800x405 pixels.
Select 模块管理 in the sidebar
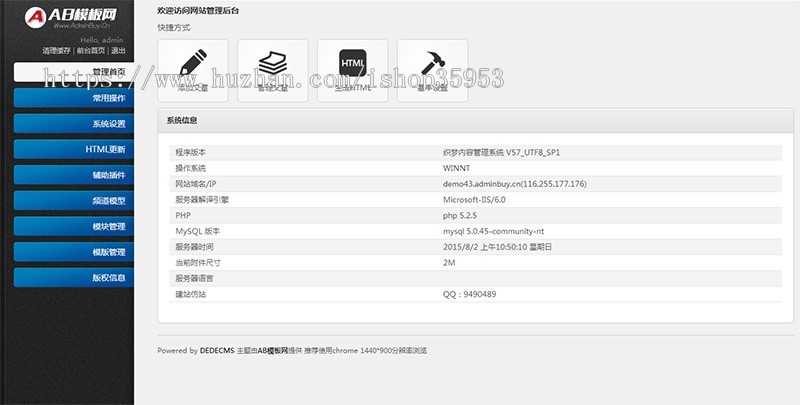(74, 226)
